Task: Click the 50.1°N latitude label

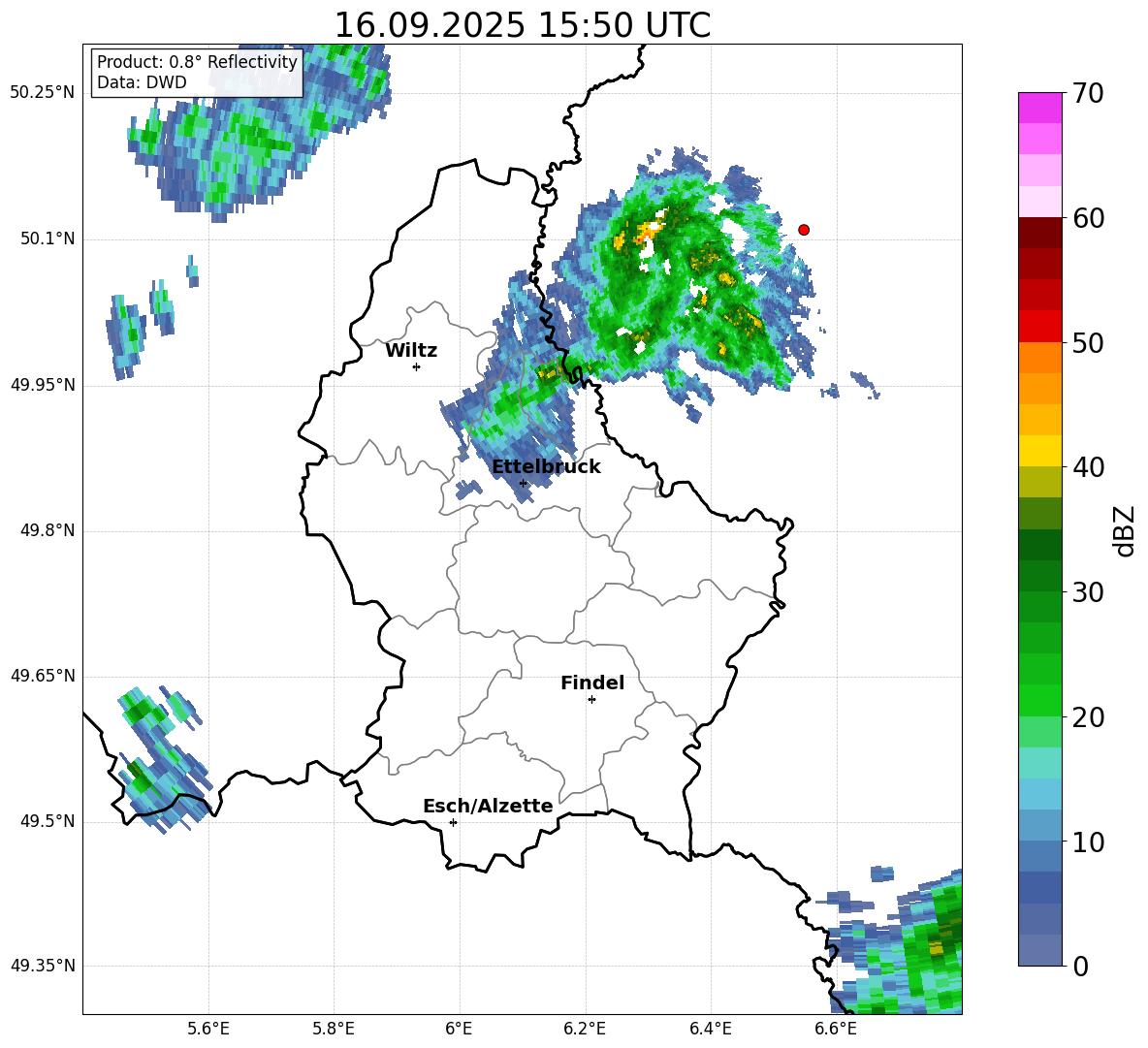Action: pos(47,239)
